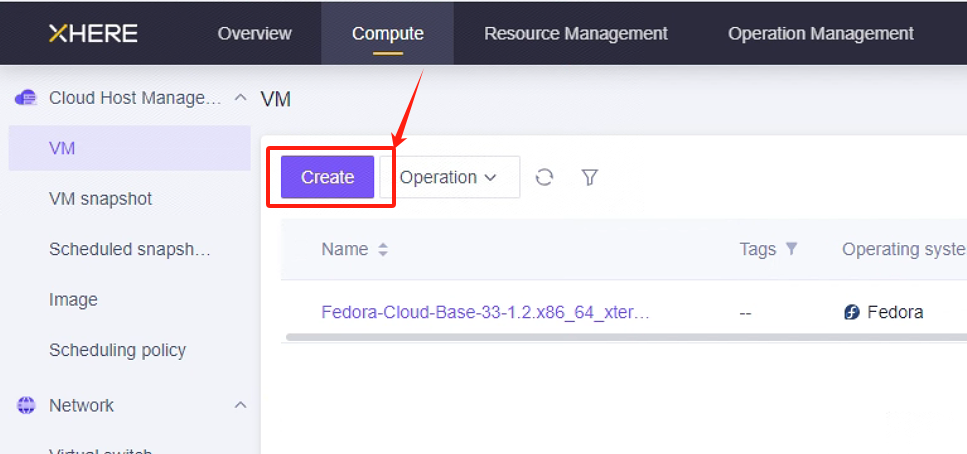967x454 pixels.
Task: Click the Create button
Action: tap(327, 177)
